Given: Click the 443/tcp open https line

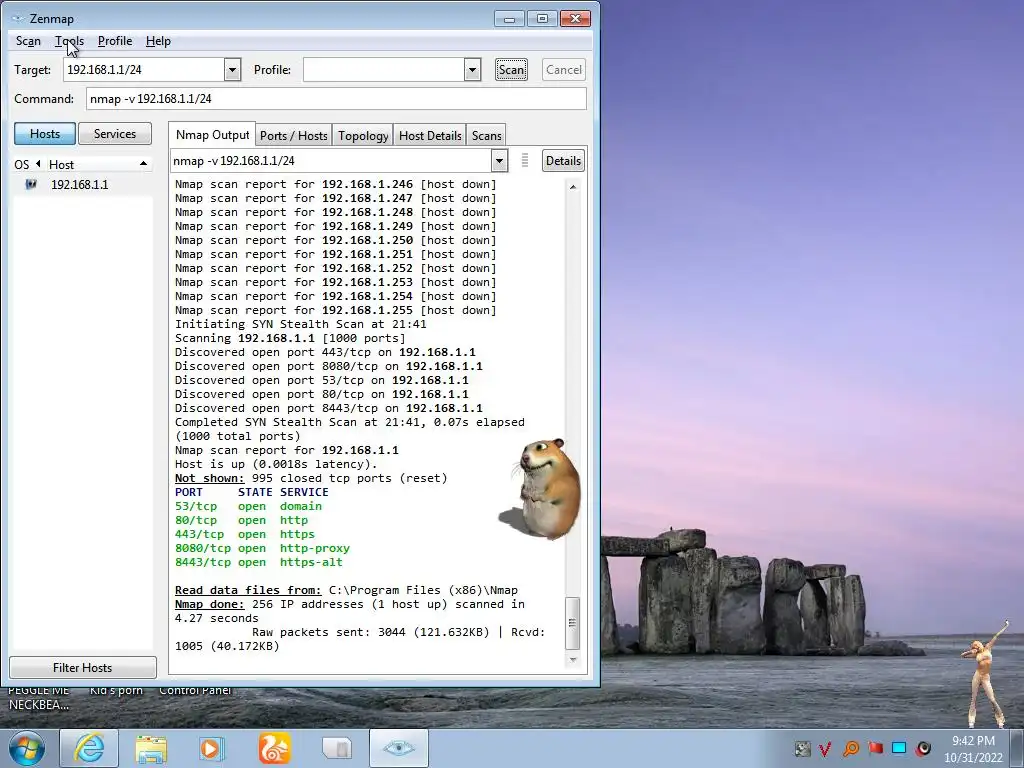Looking at the screenshot, I should (x=244, y=534).
